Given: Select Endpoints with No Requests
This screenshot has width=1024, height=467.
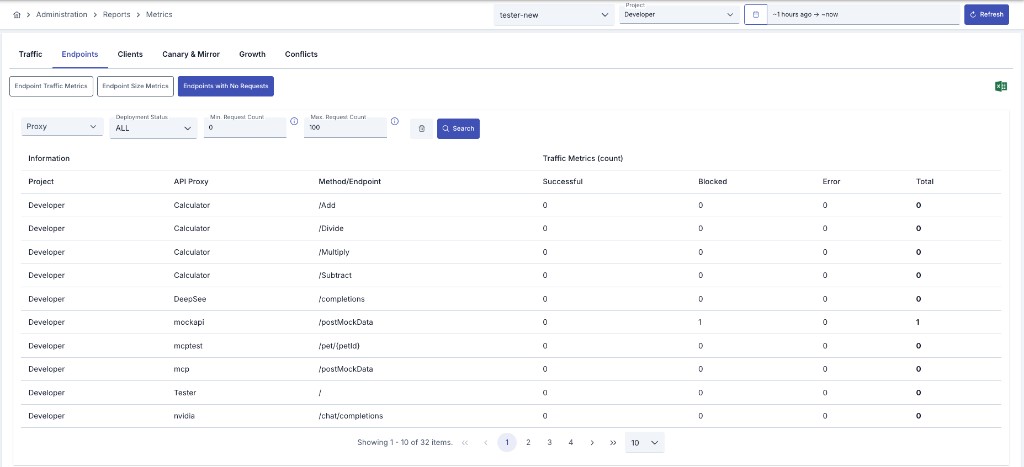Looking at the screenshot, I should coord(226,86).
